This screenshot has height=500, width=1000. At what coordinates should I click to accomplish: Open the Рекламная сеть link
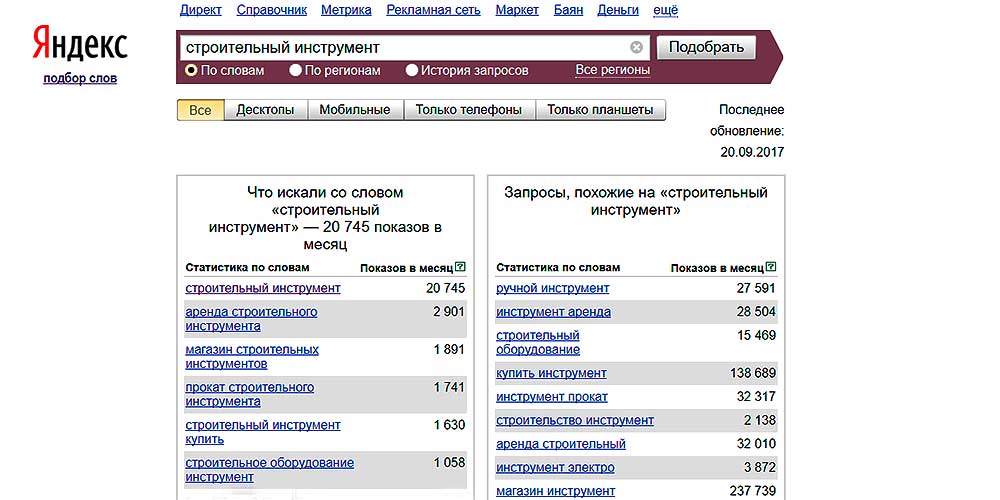(x=434, y=10)
